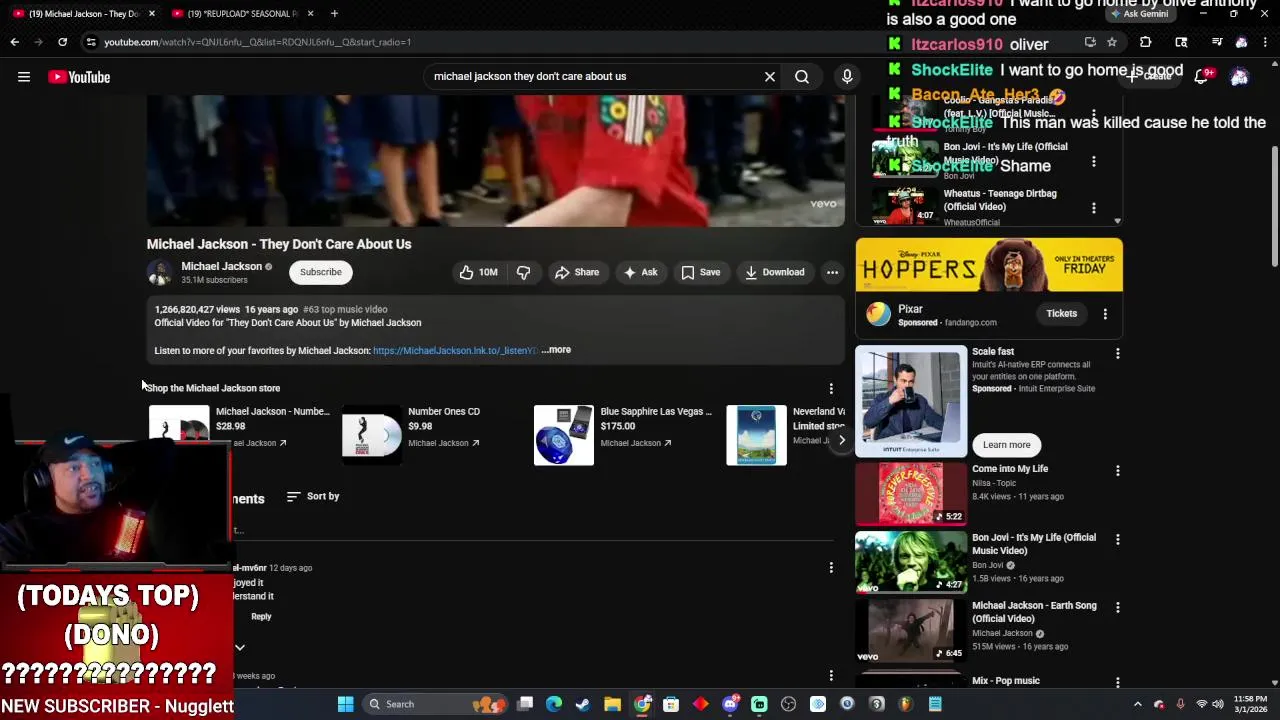
Task: Go to the YouTube home logo
Action: pos(79,77)
